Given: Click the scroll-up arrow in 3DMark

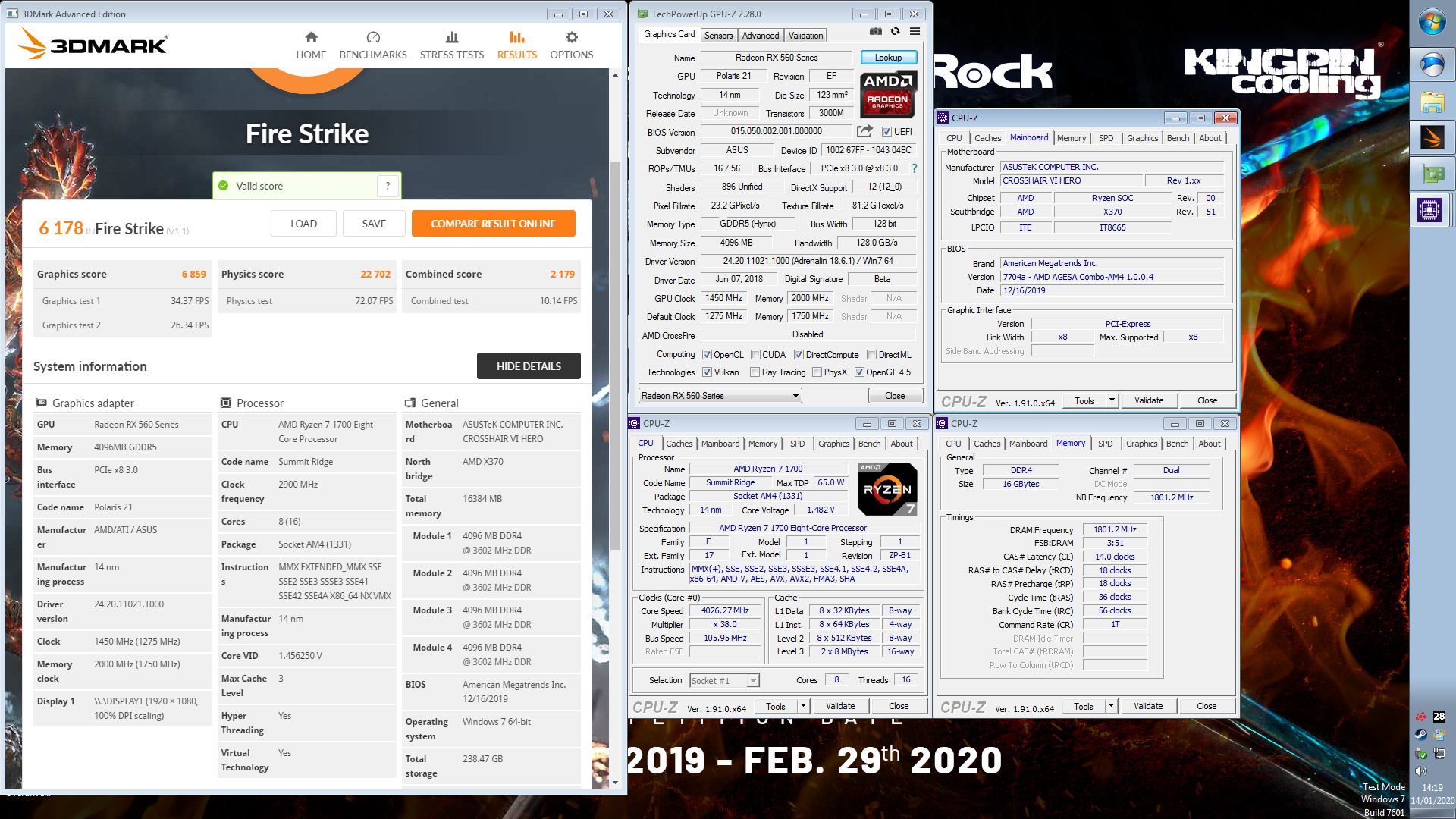Looking at the screenshot, I should pos(615,75).
